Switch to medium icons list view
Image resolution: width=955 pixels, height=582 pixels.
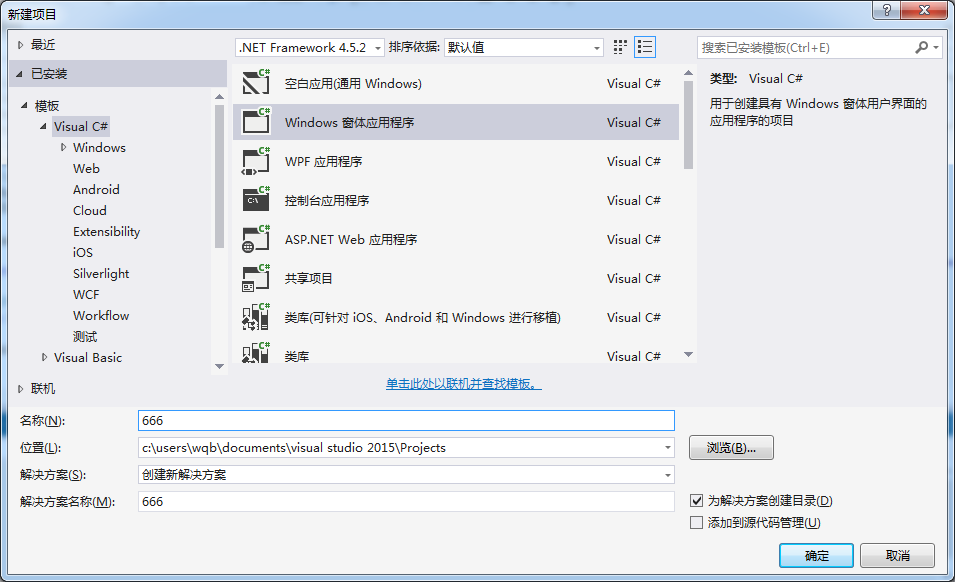pyautogui.click(x=645, y=47)
